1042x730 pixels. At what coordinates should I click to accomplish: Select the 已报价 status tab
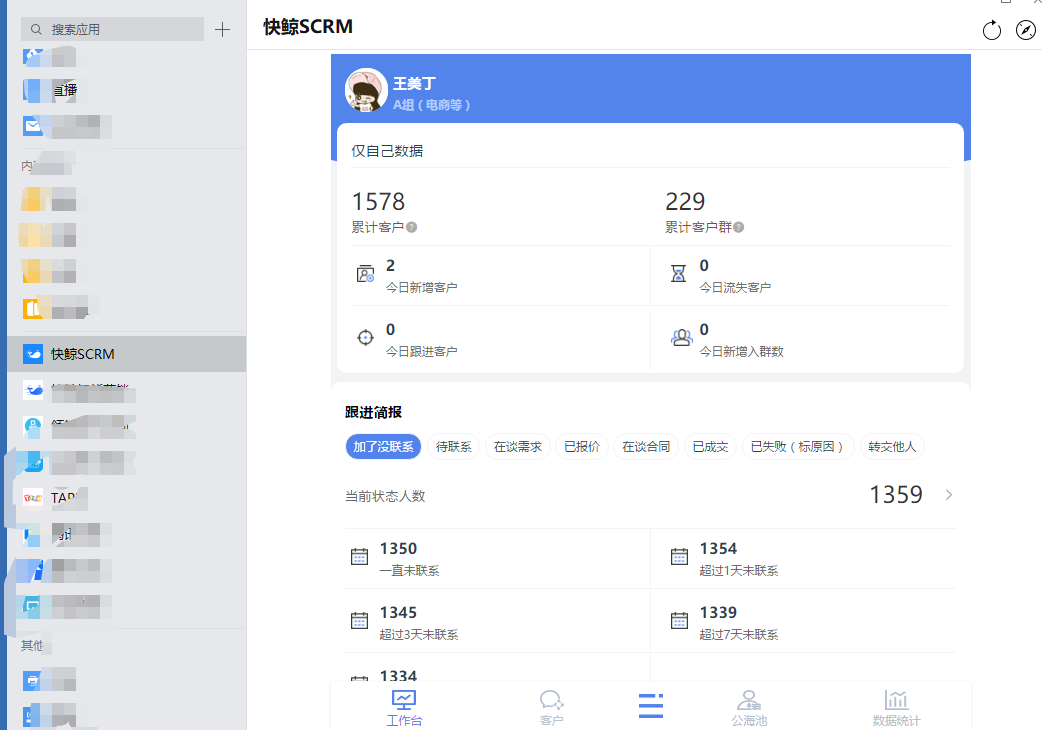582,446
